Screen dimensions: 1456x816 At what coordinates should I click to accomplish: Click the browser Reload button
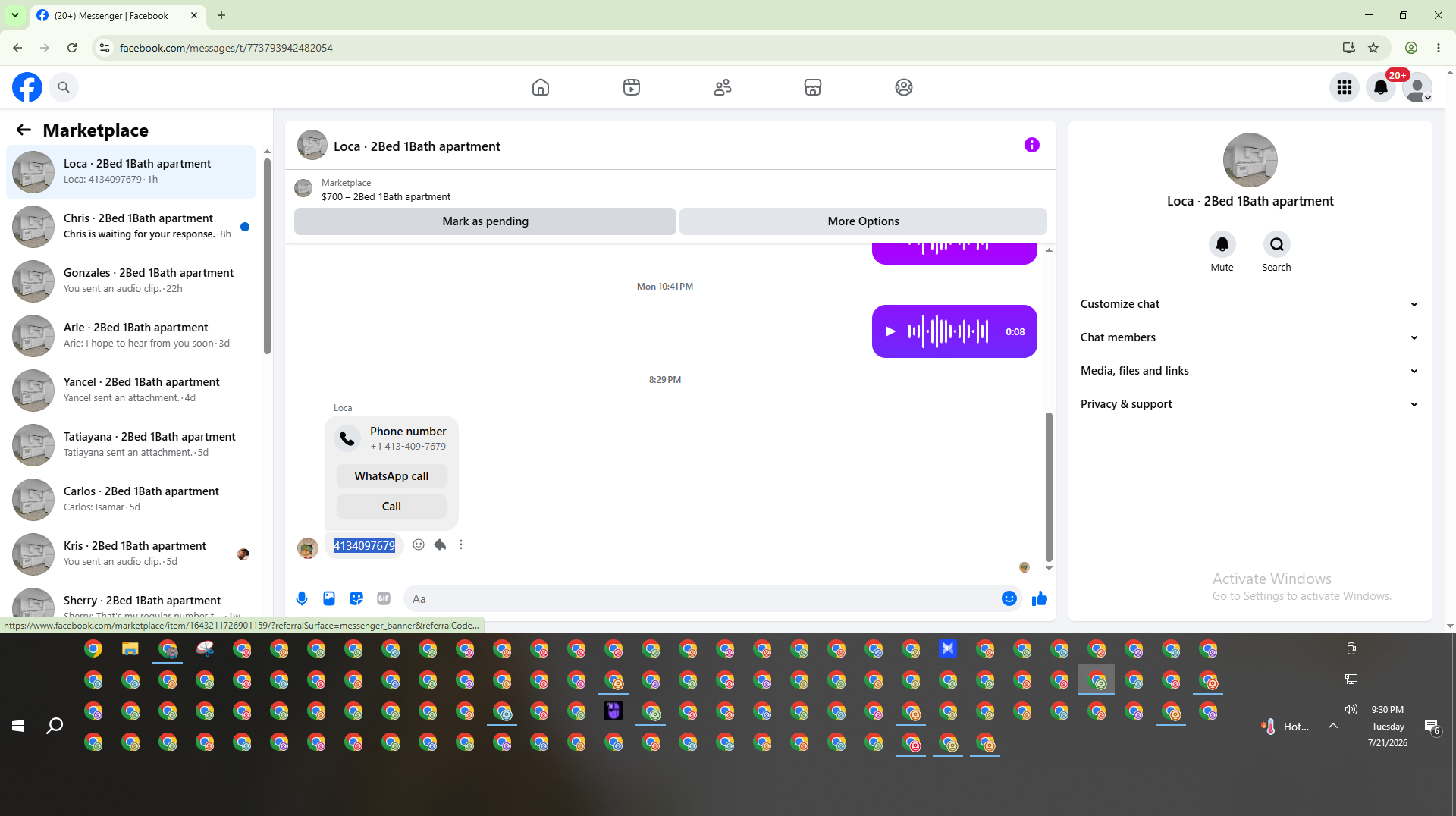(x=72, y=48)
